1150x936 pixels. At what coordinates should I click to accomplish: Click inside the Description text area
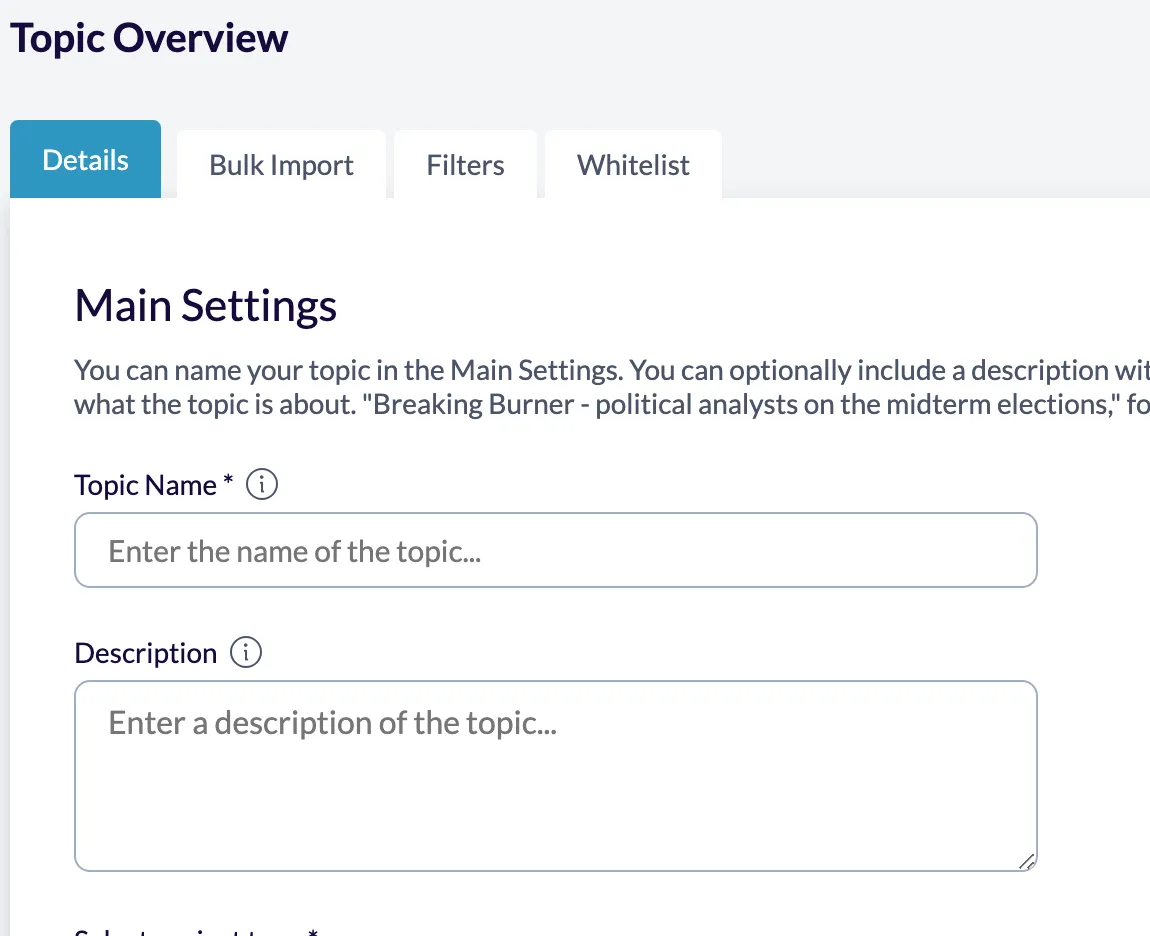tap(556, 775)
